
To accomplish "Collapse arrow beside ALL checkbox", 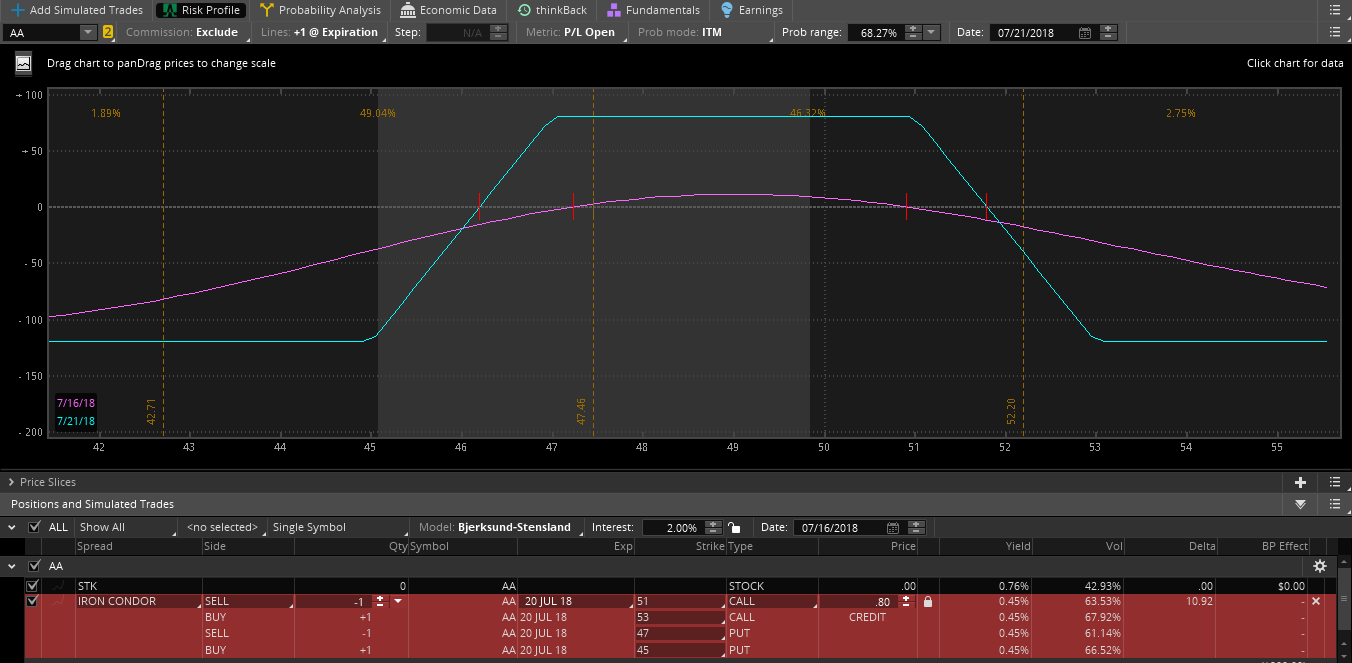I will pos(12,527).
